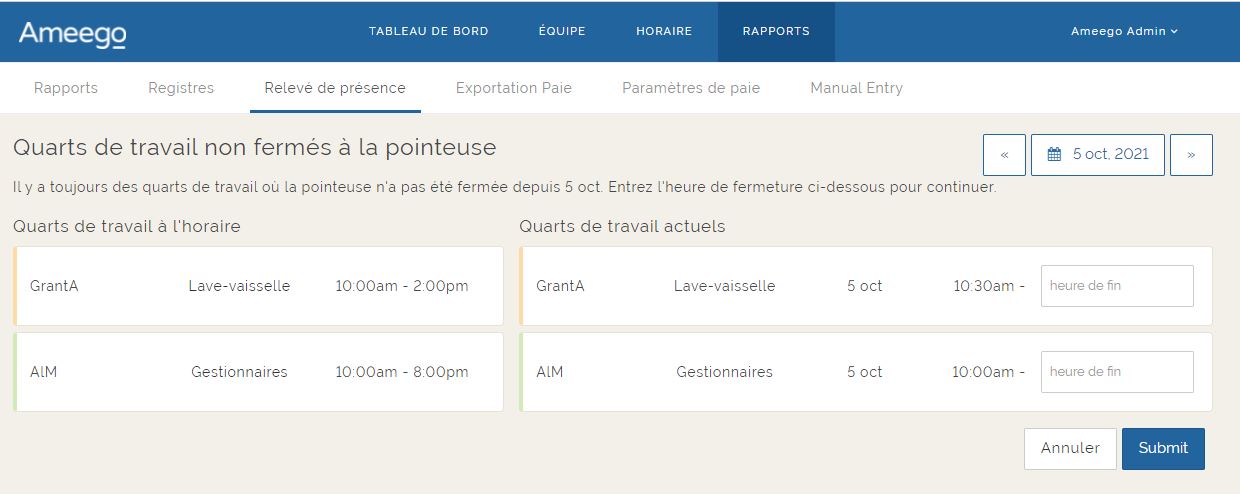Select the Relevé de présence tab
1240x494 pixels.
(x=335, y=88)
